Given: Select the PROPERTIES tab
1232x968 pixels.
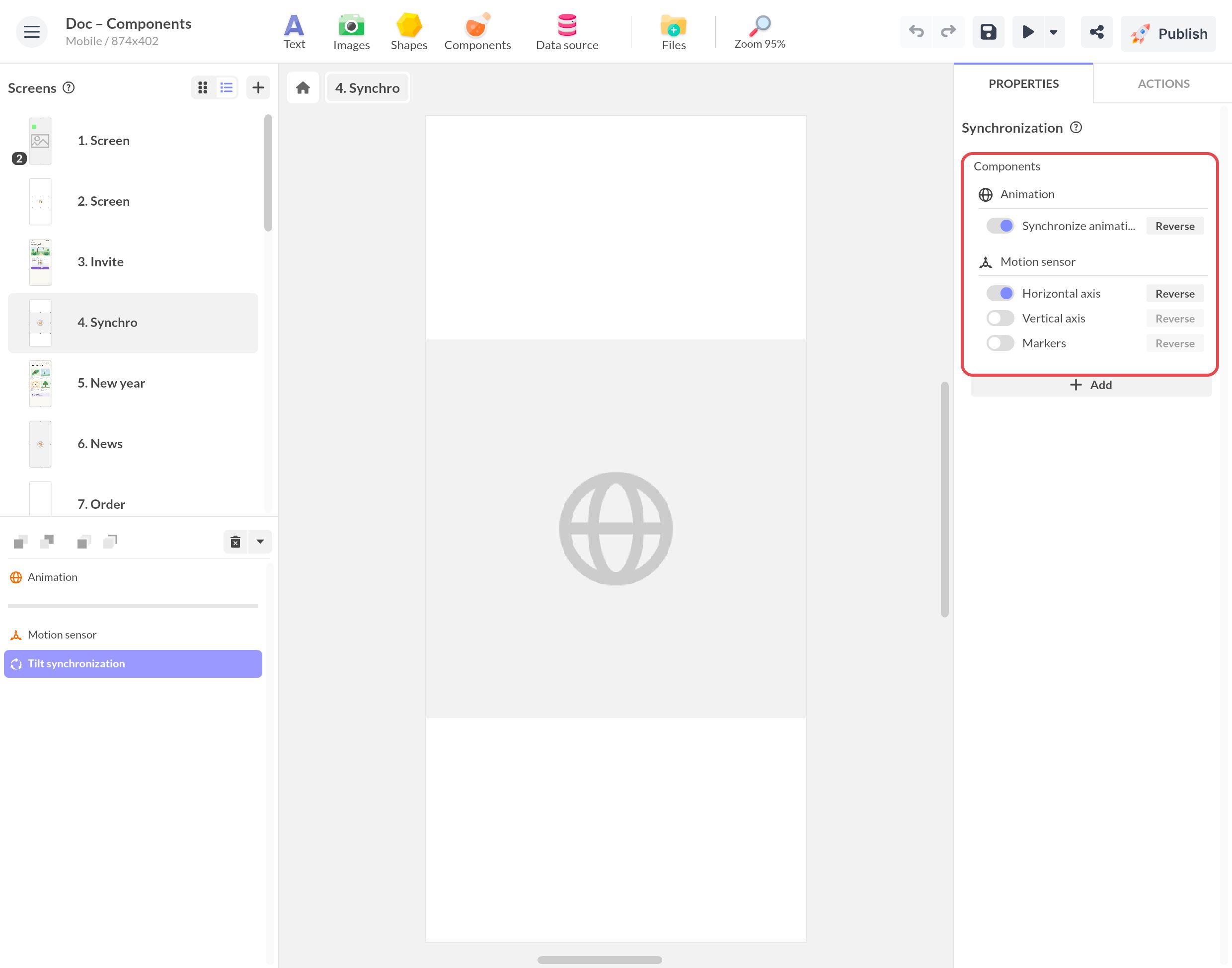Looking at the screenshot, I should point(1023,83).
